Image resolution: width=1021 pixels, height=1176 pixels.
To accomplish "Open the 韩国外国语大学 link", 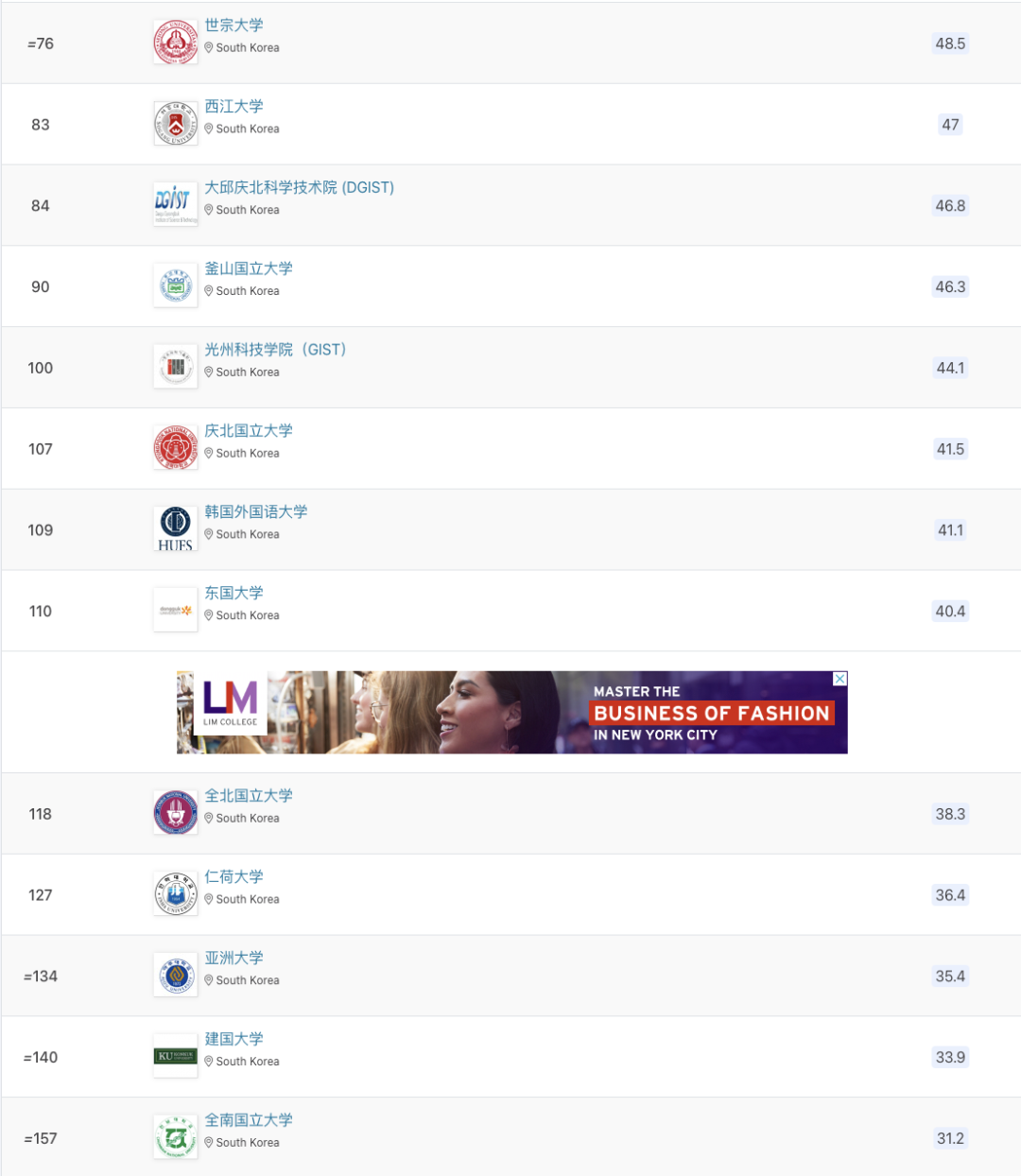I will [x=256, y=512].
